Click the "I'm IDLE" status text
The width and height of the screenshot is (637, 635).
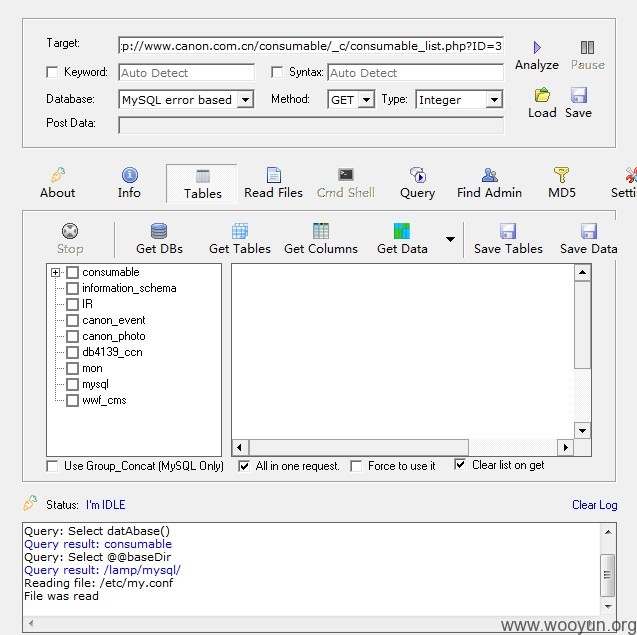point(106,505)
